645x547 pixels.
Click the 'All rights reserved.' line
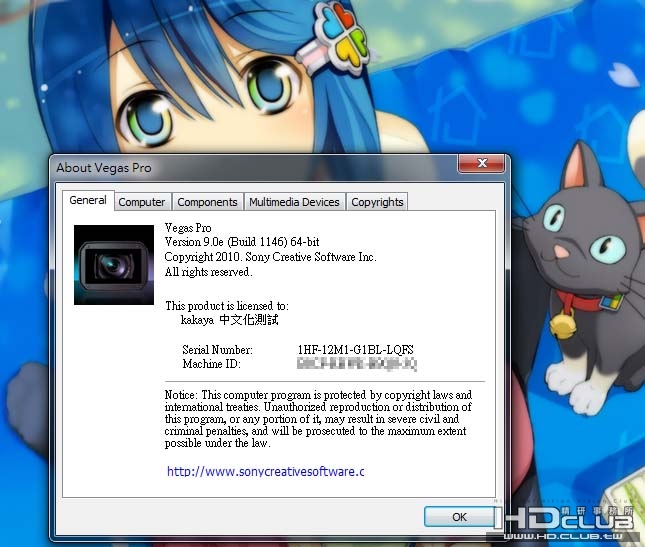click(209, 272)
